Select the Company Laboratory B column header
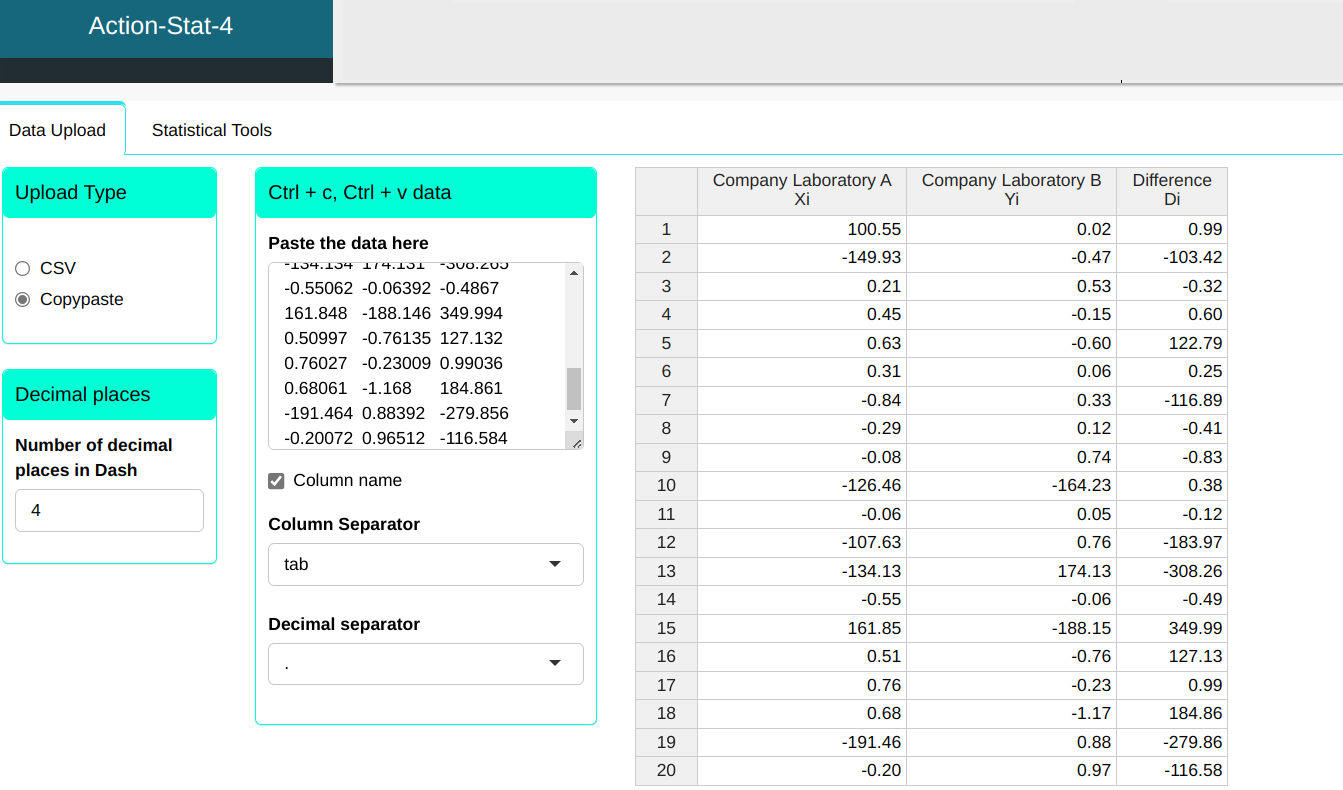Viewport: 1343px width, 790px height. [1010, 190]
